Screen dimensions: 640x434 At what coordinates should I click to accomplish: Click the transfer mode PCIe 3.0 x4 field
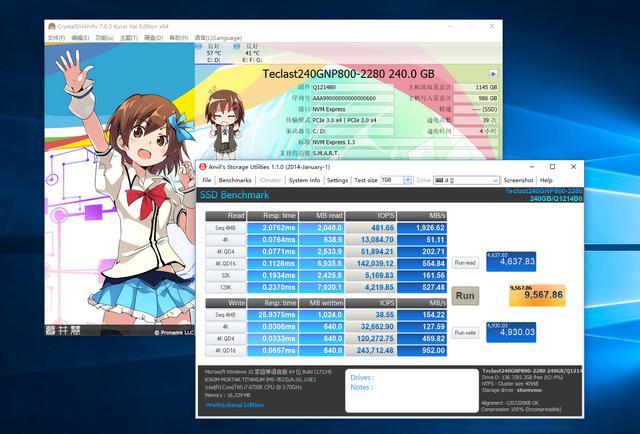coord(353,120)
